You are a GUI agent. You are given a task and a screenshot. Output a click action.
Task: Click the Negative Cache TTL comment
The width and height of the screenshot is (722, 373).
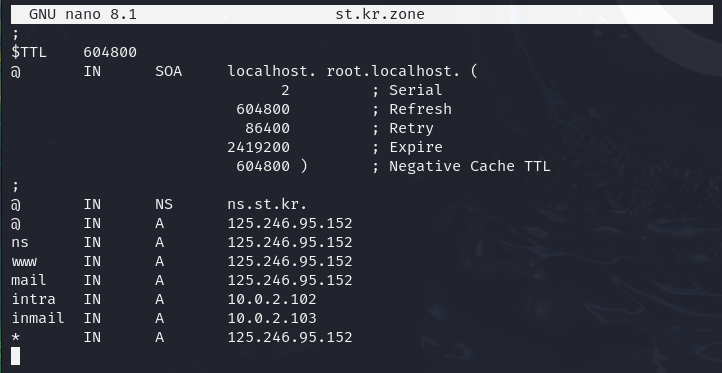[x=469, y=166]
